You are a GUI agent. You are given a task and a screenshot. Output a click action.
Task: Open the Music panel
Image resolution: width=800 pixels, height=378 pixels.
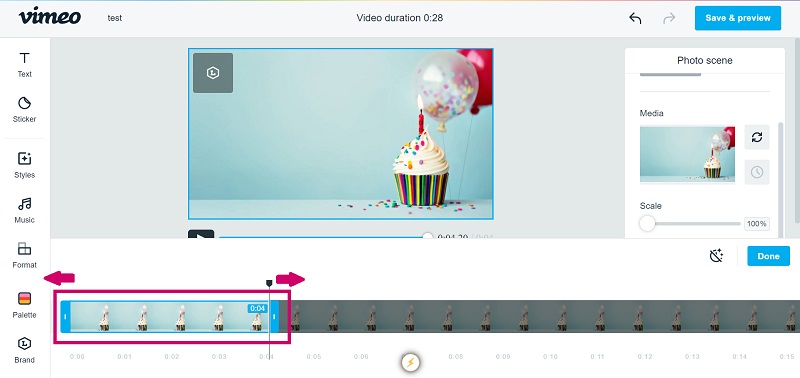point(24,211)
